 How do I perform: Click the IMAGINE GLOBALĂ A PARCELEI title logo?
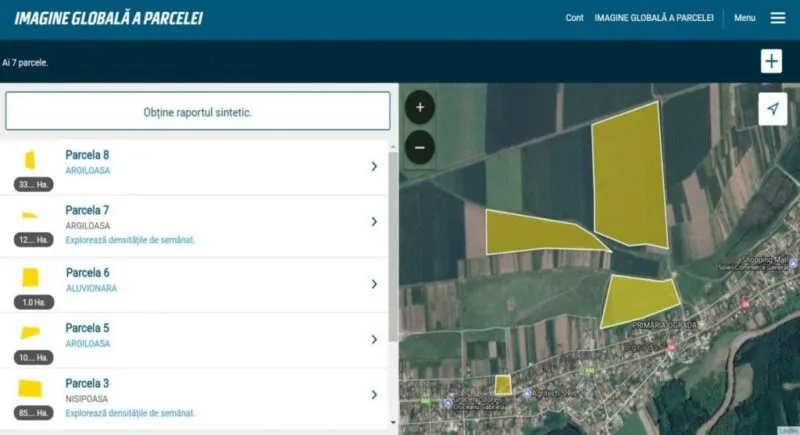click(x=108, y=18)
